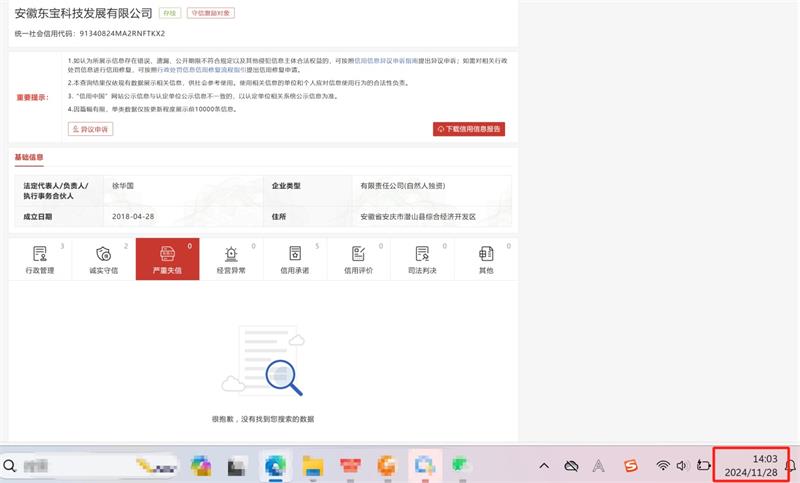
Task: Open the Microsoft Edge taskbar icon
Action: pyautogui.click(x=272, y=465)
